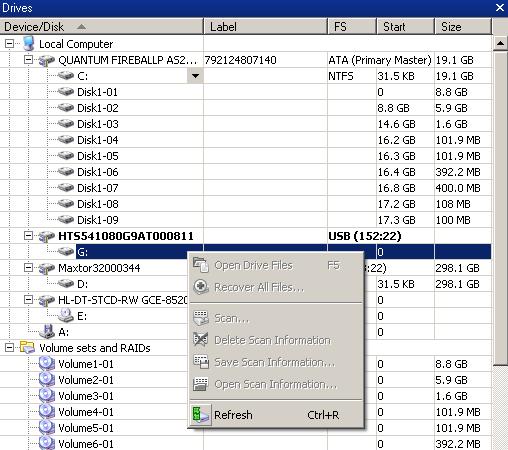Click the Volume4-01 disc icon
The width and height of the screenshot is (508, 450).
47,411
